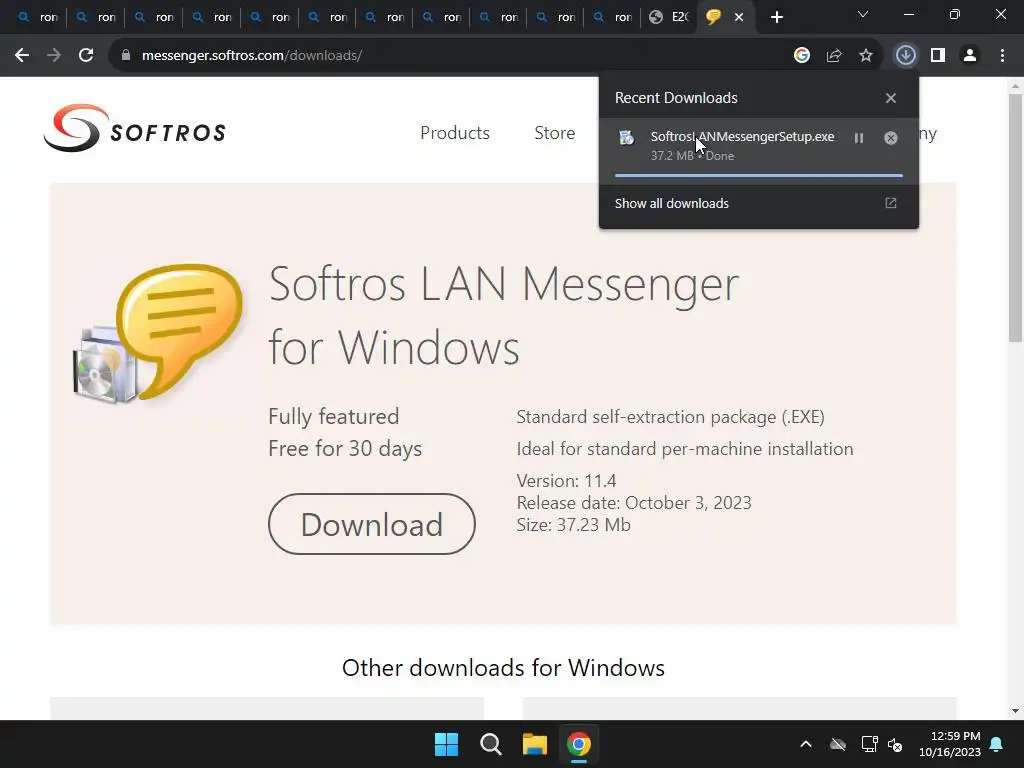The height and width of the screenshot is (768, 1024).
Task: Click the browser forward arrow
Action: 54,56
